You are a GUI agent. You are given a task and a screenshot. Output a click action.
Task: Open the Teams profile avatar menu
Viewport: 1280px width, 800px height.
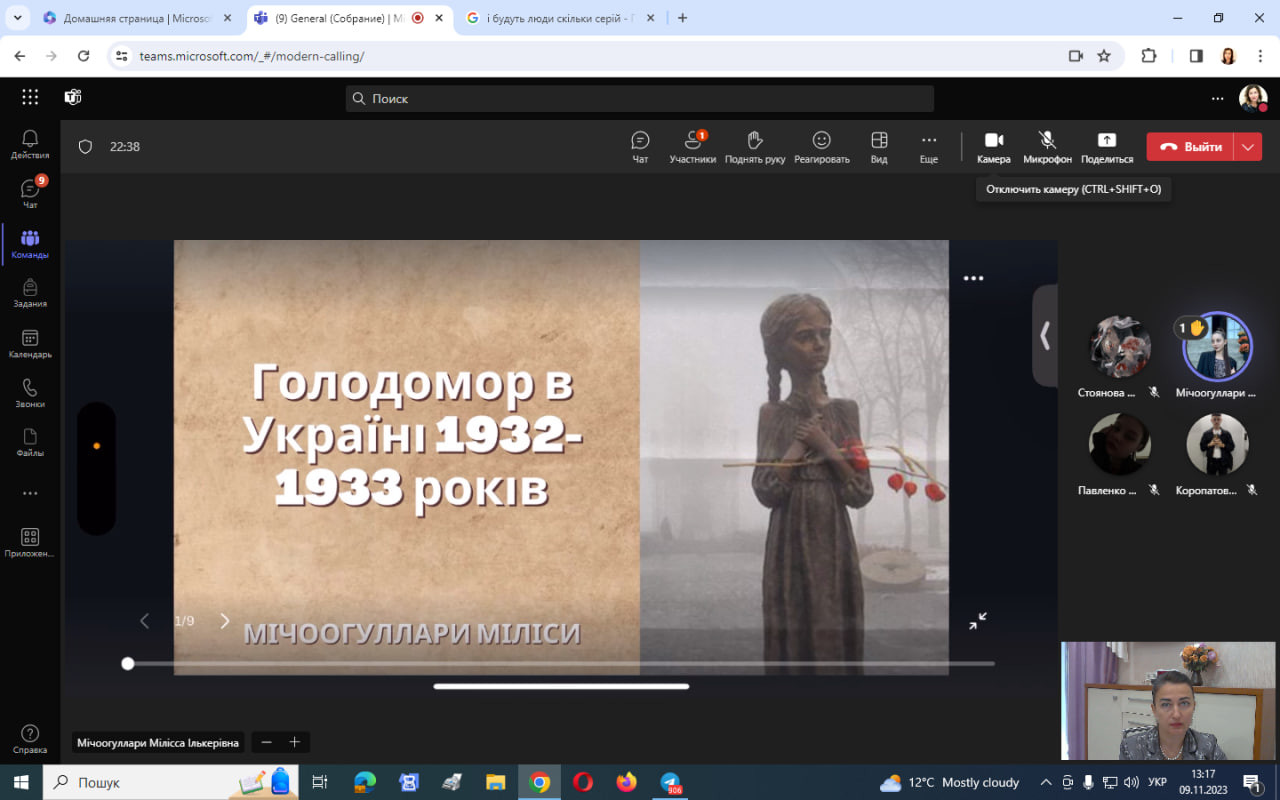(1253, 98)
